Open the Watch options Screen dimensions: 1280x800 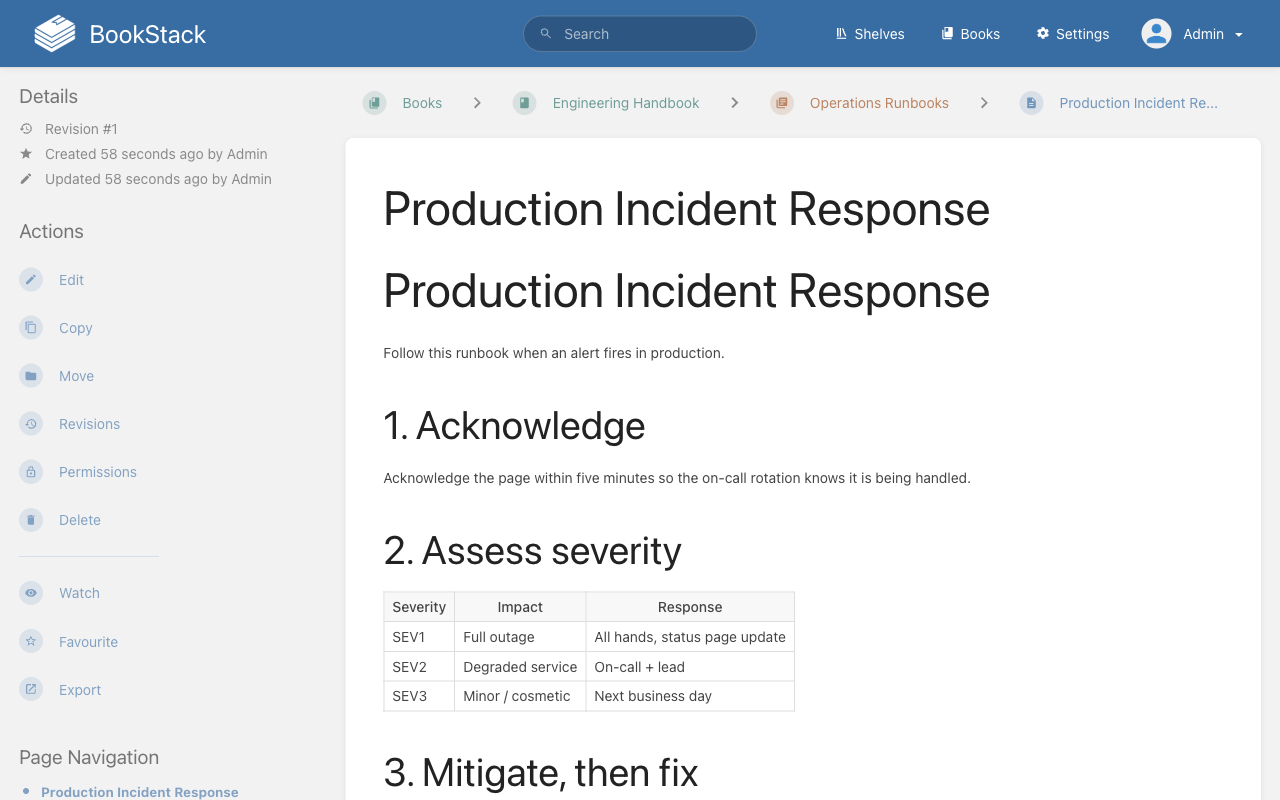point(79,593)
